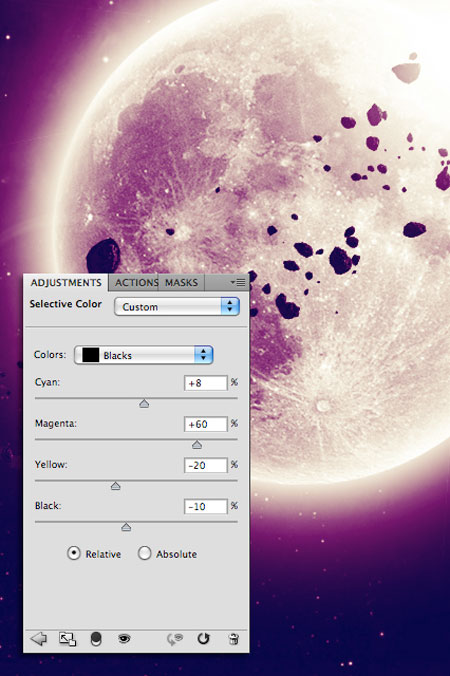Screen dimensions: 450x676
Task: Click the return to adjustment list arrow
Action: click(x=39, y=638)
